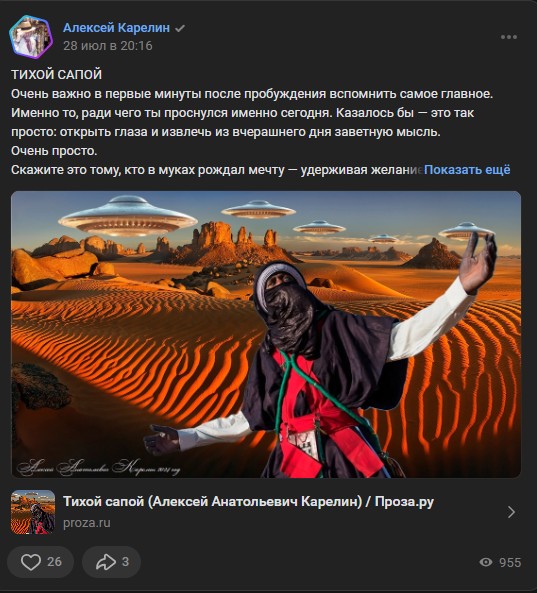Screen dimensions: 537x593
Task: Share the post via arrow icon
Action: (106, 562)
